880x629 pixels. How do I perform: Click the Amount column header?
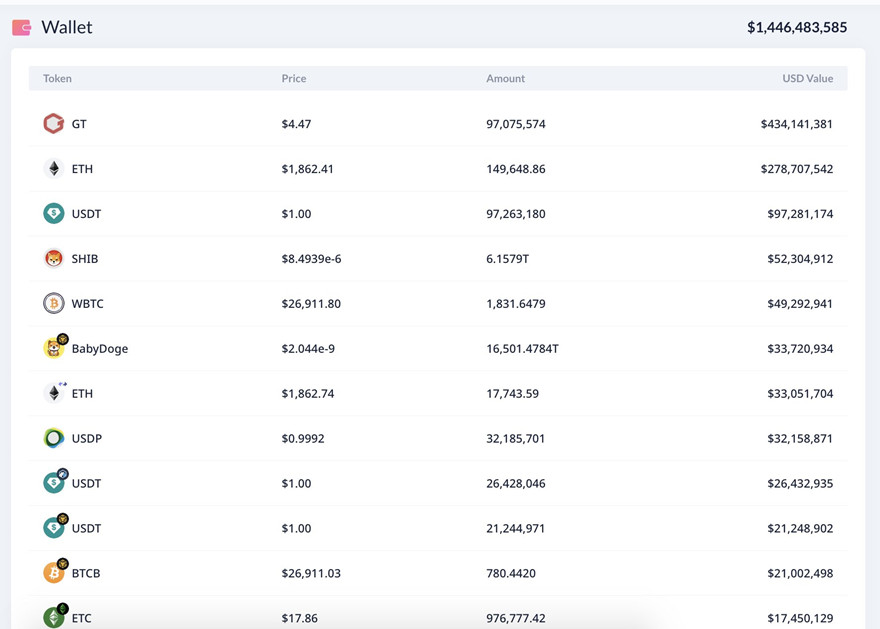click(506, 79)
